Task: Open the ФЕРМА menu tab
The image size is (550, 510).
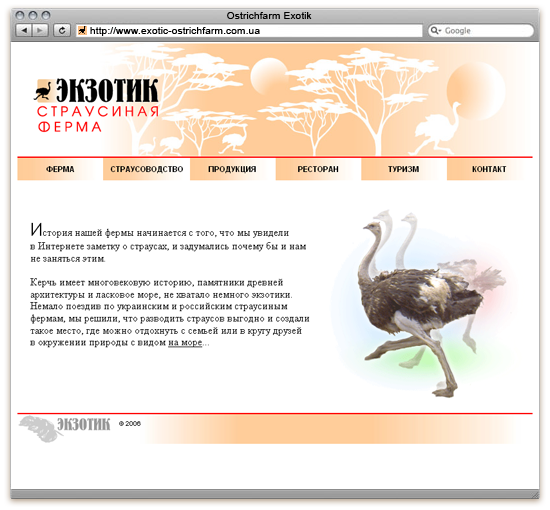Action: click(60, 169)
